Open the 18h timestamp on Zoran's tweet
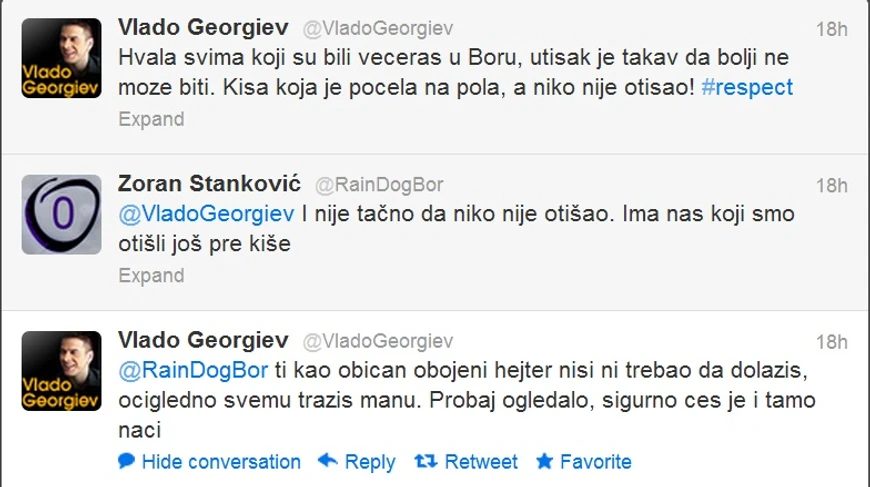 click(x=831, y=185)
